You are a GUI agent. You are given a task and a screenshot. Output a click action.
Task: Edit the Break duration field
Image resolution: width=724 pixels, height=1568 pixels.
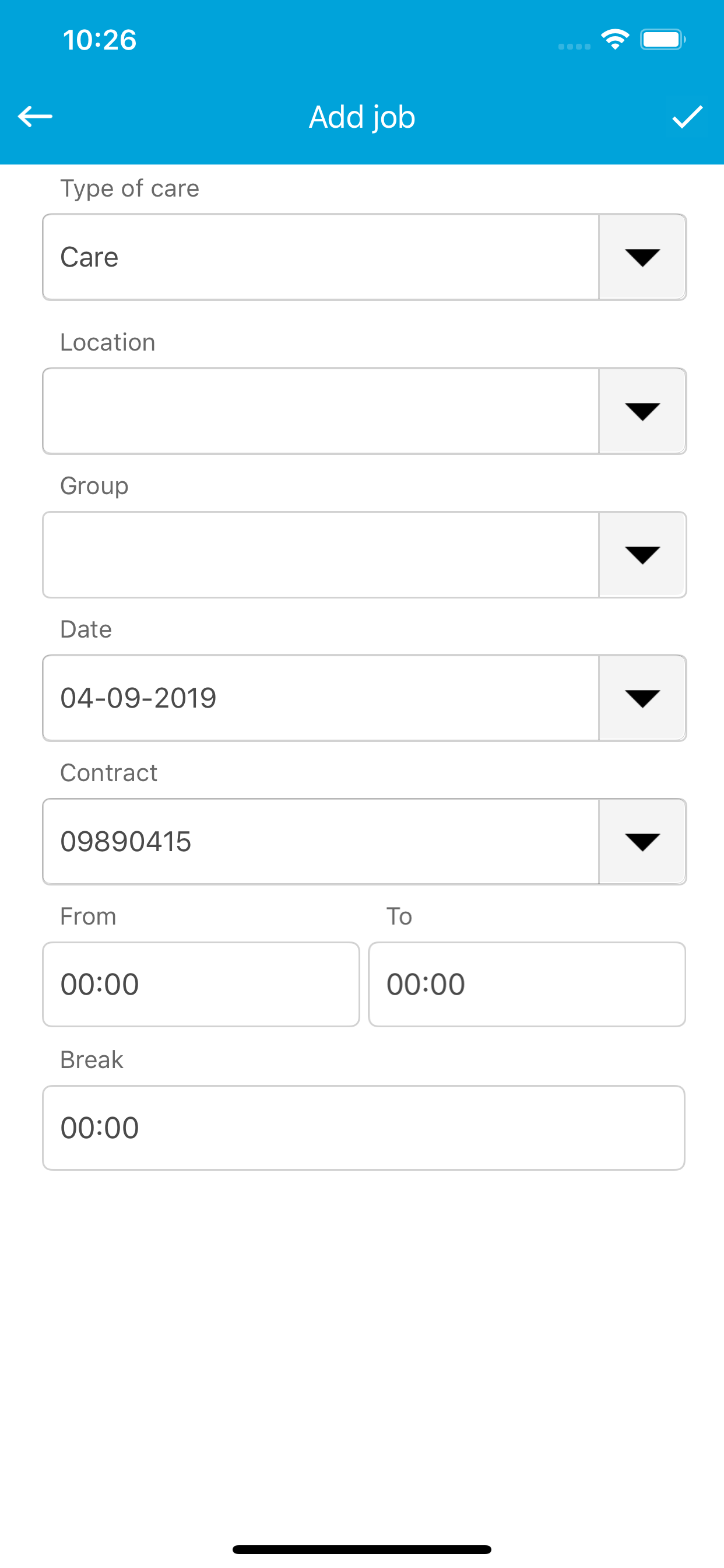pos(364,1128)
